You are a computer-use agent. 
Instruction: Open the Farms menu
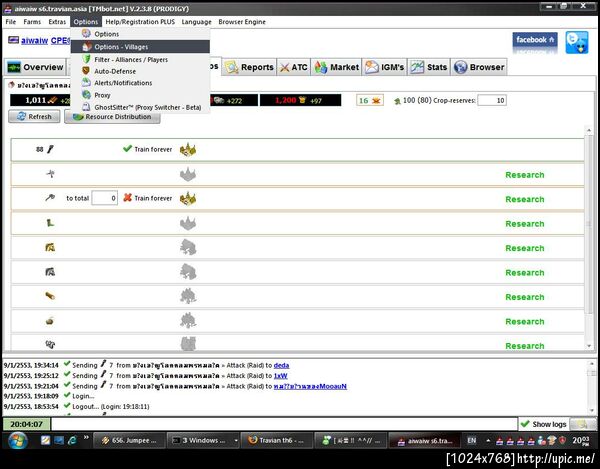[32, 22]
